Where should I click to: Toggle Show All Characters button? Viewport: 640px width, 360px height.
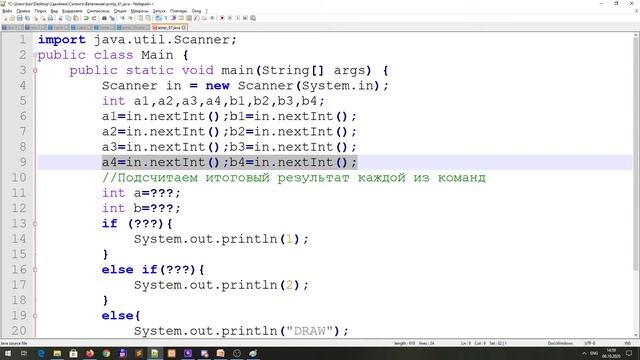[x=166, y=18]
